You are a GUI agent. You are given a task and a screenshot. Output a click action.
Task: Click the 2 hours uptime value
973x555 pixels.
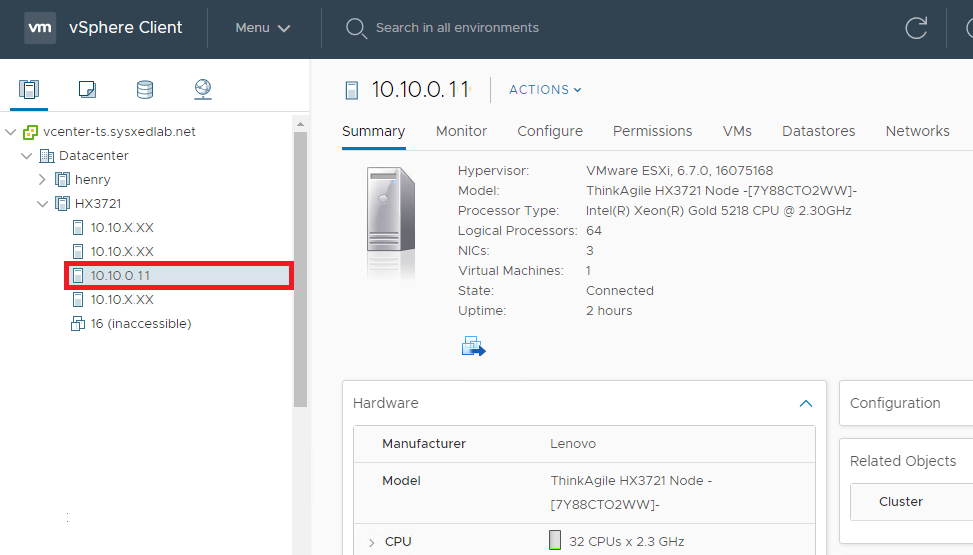tap(609, 310)
